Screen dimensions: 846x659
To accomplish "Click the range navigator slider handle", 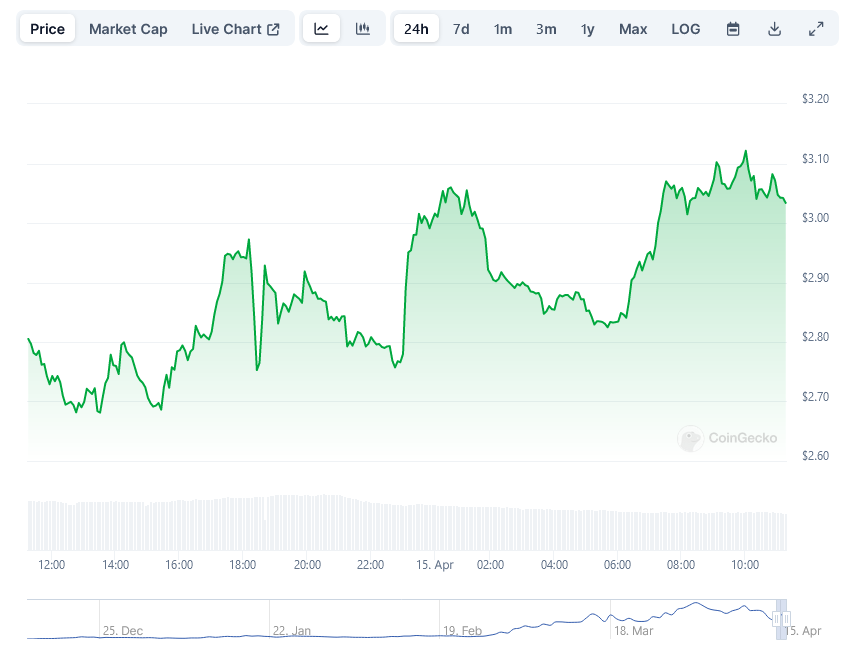I will pyautogui.click(x=782, y=619).
